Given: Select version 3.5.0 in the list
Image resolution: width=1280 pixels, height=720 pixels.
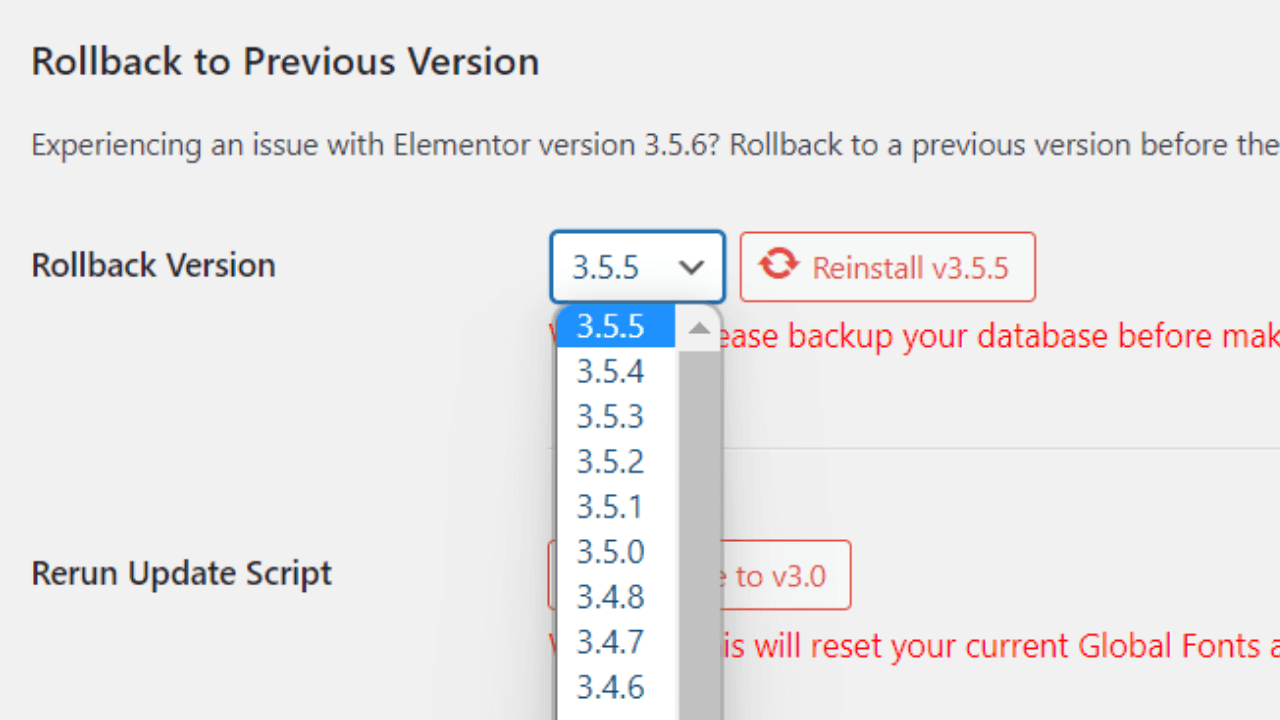Looking at the screenshot, I should [610, 552].
